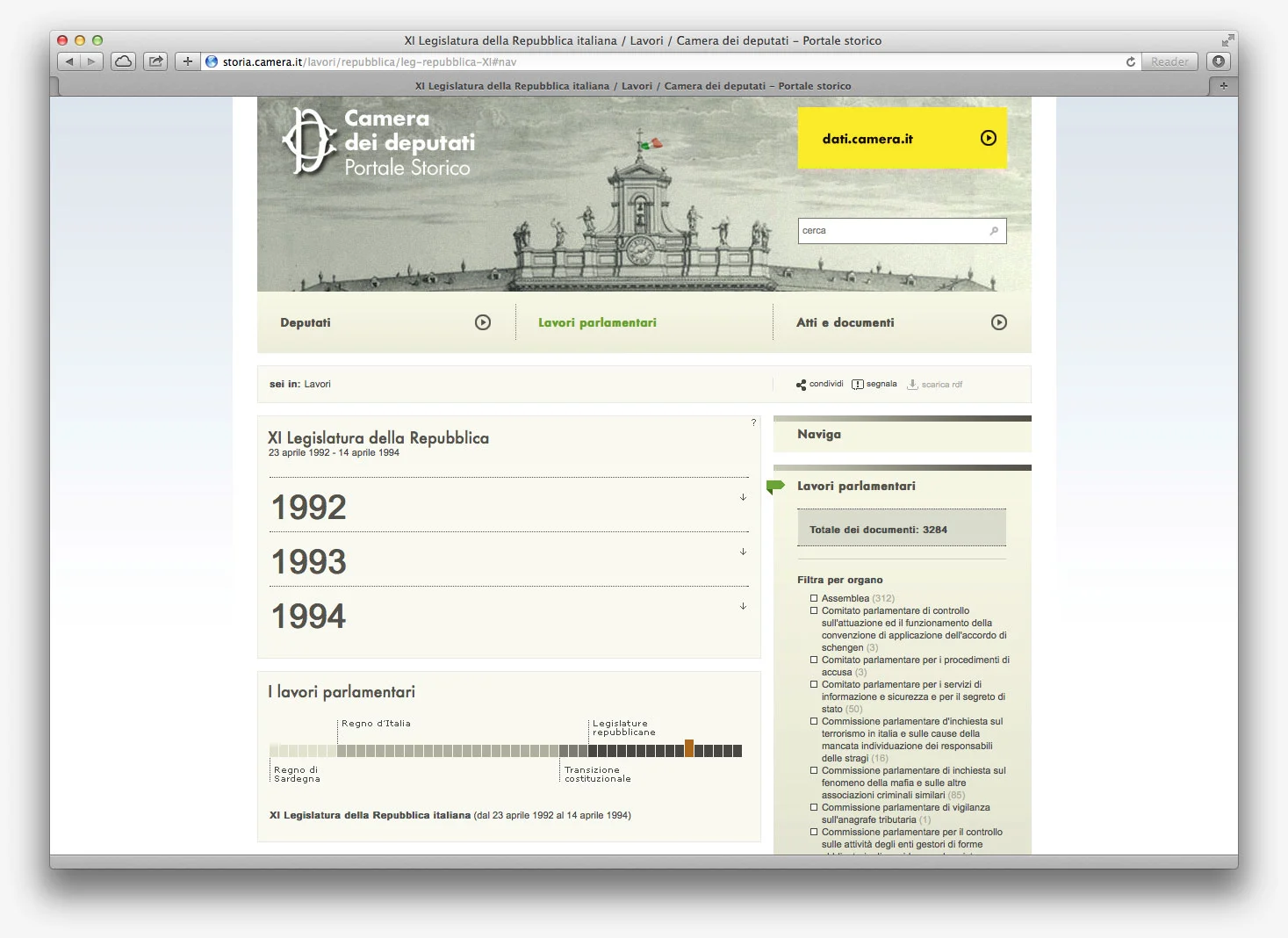The image size is (1288, 938).
Task: Click the green arrow beside Lavori parlamentari
Action: 775,487
